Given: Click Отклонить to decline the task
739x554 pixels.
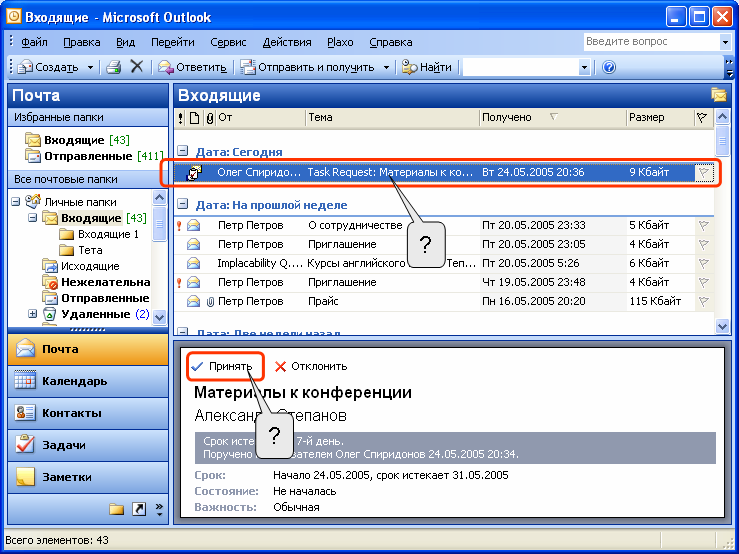Looking at the screenshot, I should point(311,366).
